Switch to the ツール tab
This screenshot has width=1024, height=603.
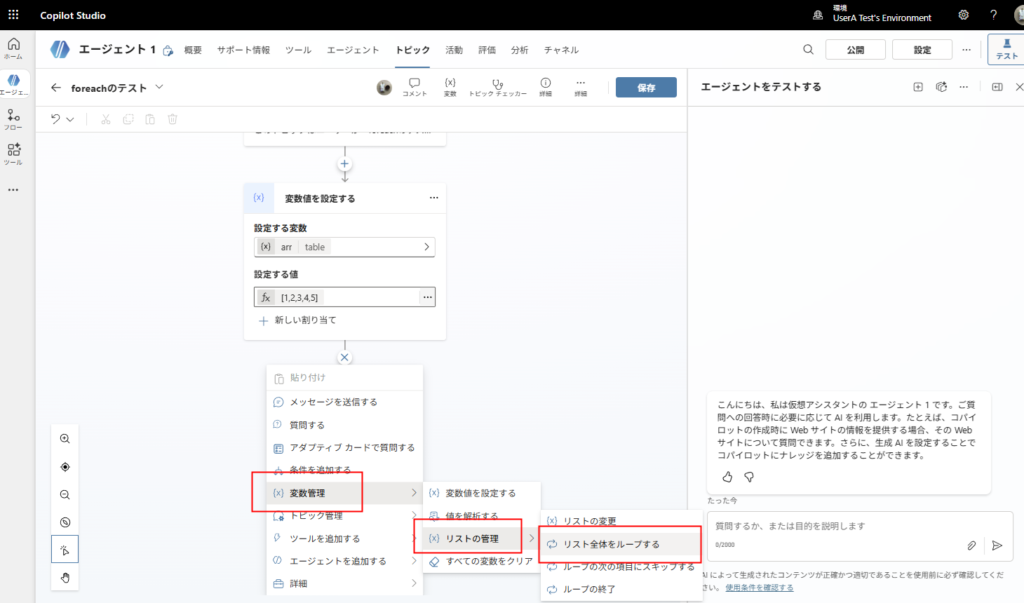pos(297,50)
